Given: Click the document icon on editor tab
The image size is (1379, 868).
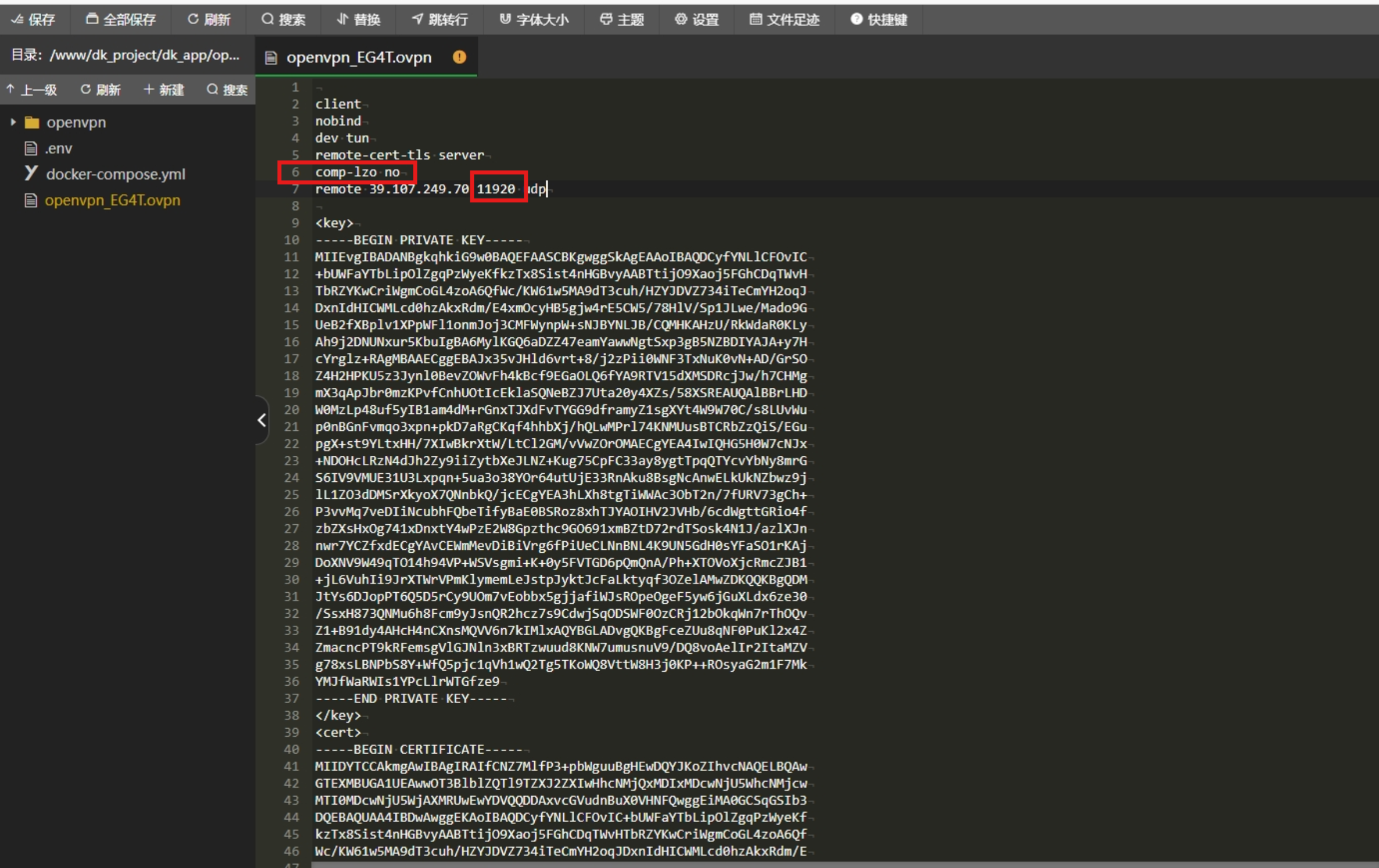Looking at the screenshot, I should [x=271, y=57].
